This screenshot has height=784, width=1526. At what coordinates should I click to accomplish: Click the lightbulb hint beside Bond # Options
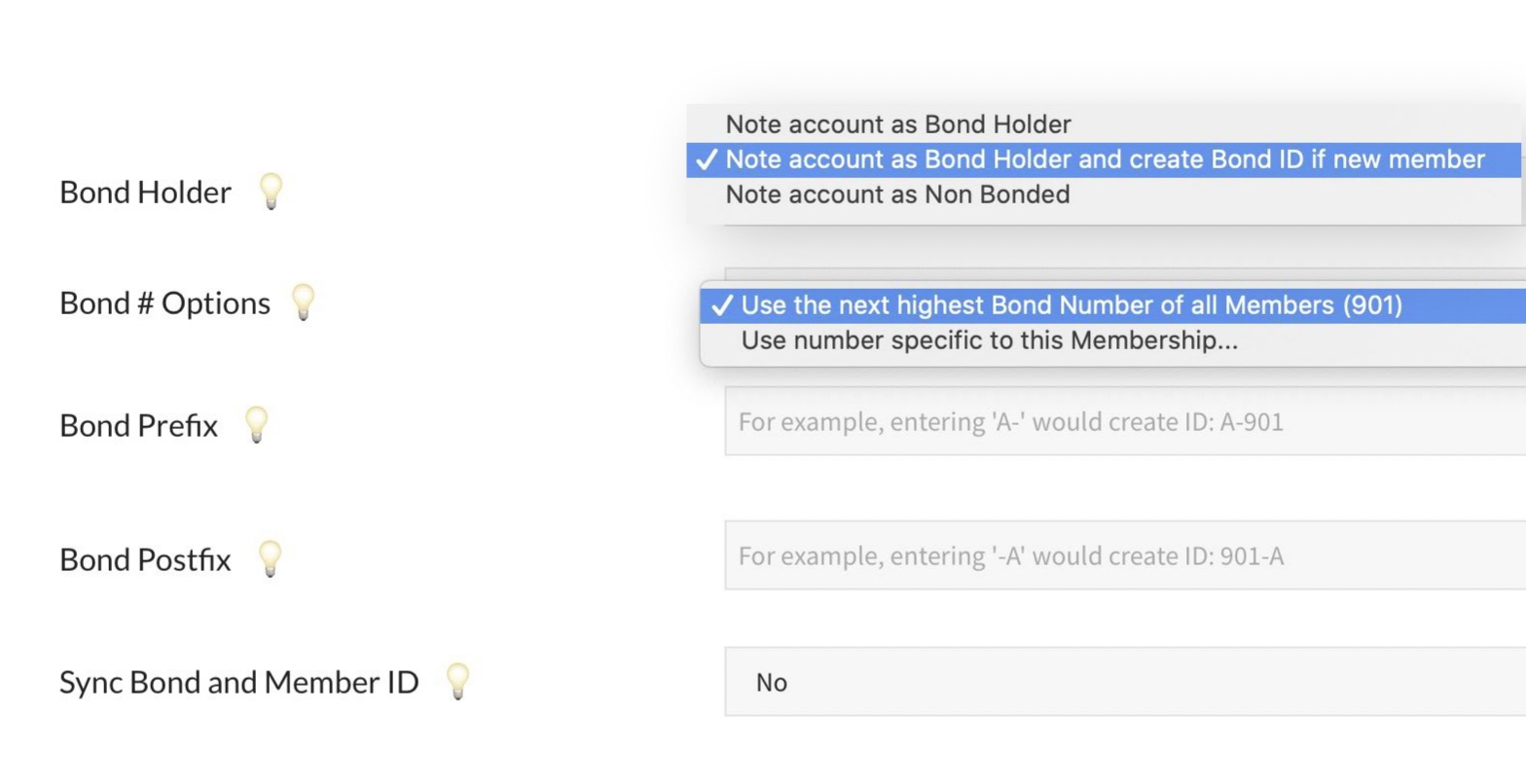[304, 302]
